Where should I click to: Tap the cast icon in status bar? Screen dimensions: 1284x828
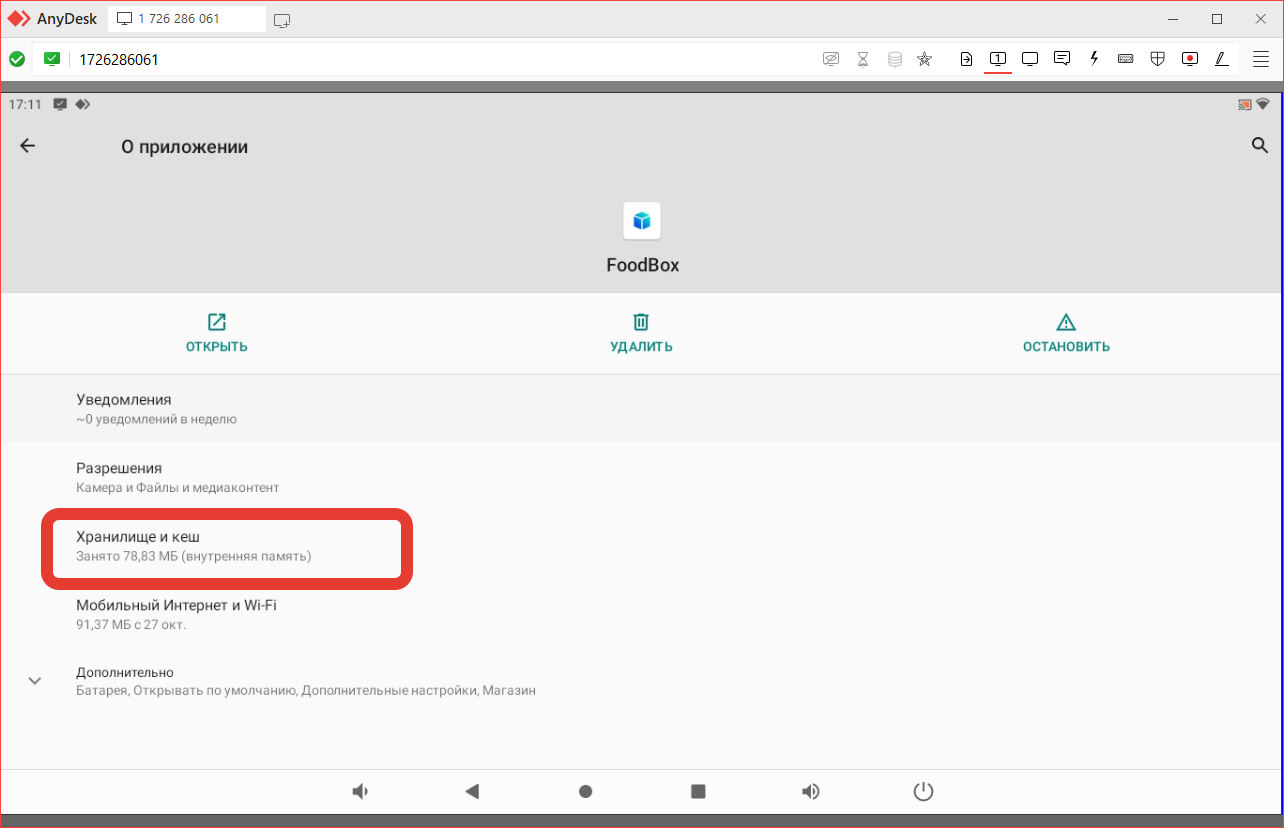(x=1245, y=104)
